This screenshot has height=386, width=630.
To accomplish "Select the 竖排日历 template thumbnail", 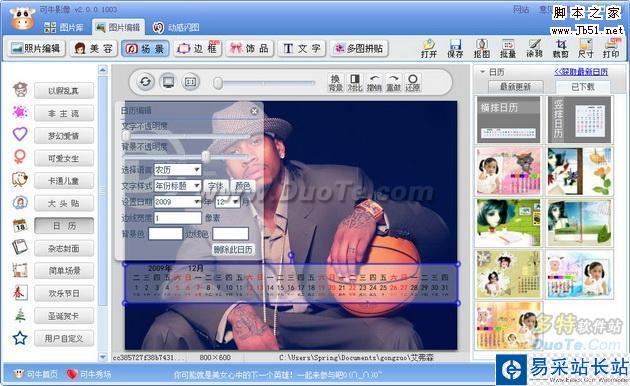I will click(x=579, y=120).
